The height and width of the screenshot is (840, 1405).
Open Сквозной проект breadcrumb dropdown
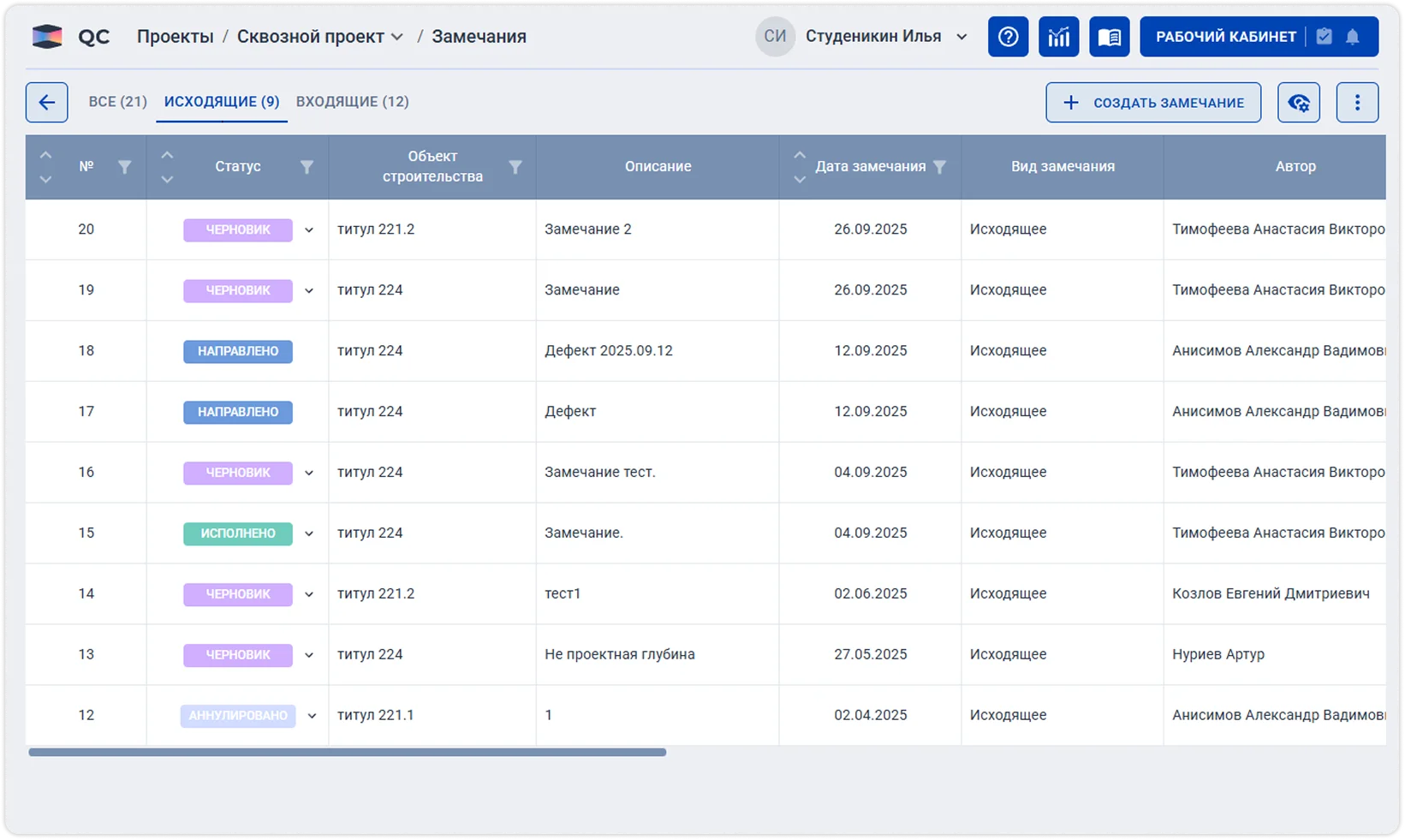coord(397,37)
